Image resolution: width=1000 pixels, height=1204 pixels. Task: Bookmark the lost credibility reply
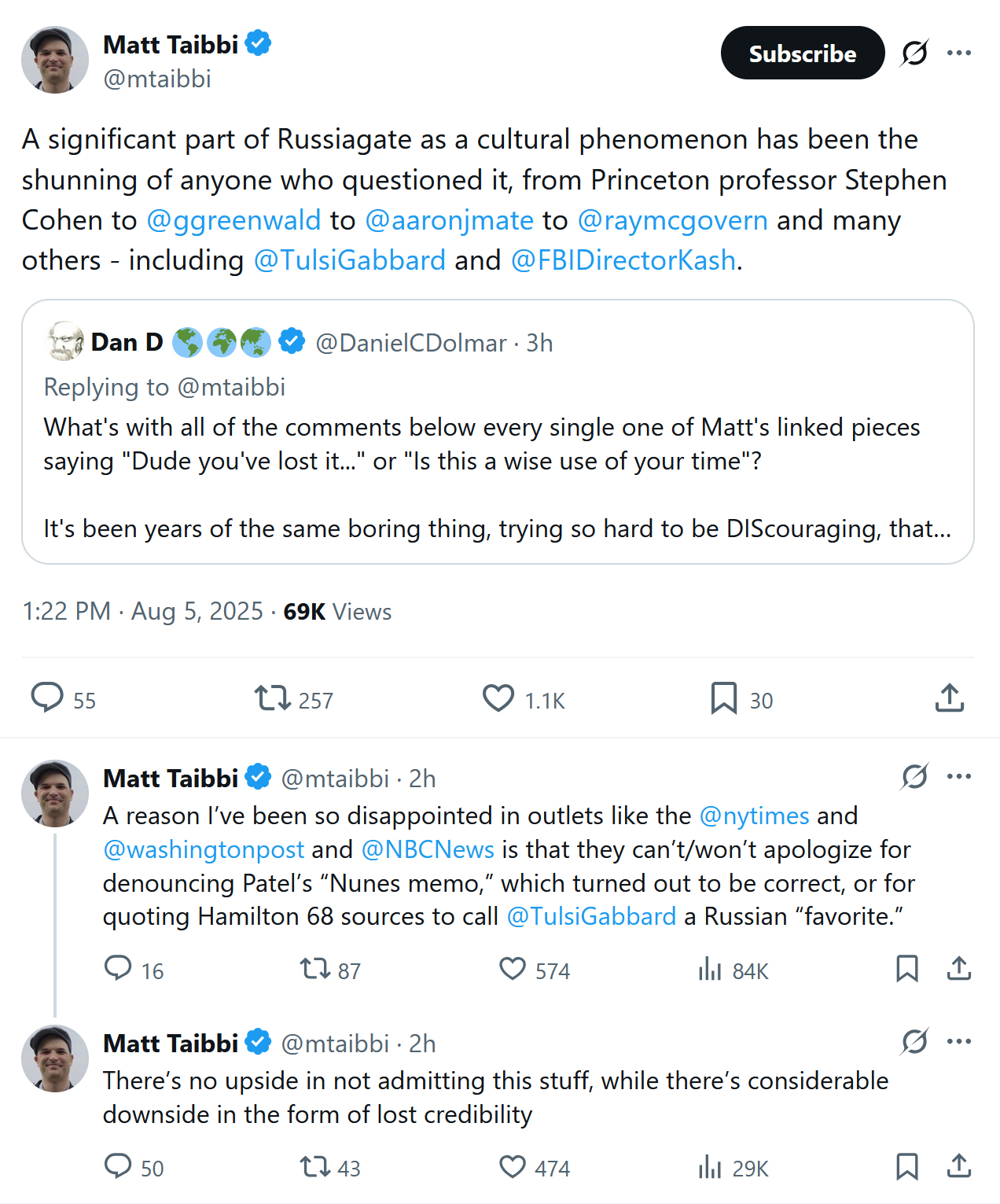tap(907, 1166)
